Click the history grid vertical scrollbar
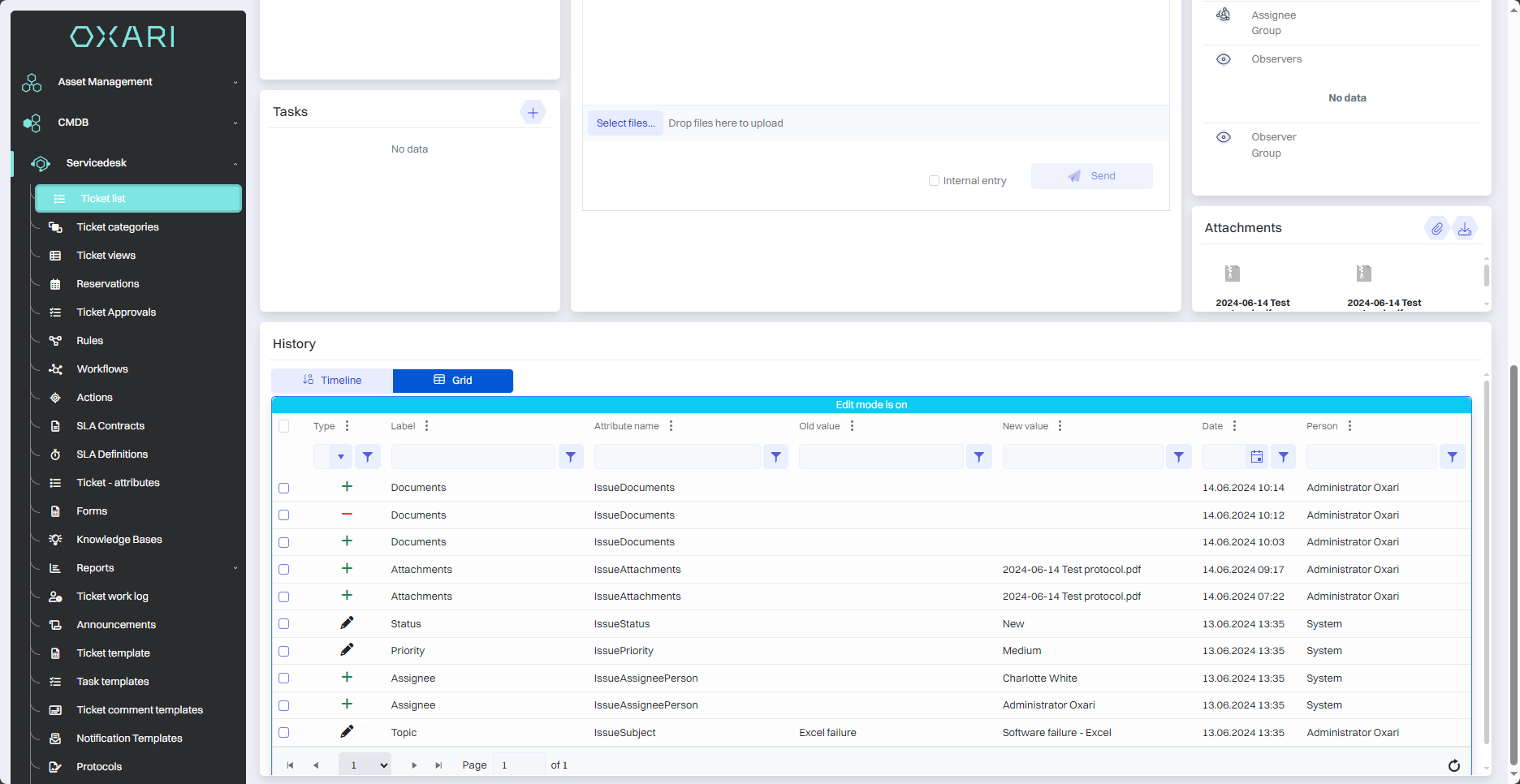 1486,568
